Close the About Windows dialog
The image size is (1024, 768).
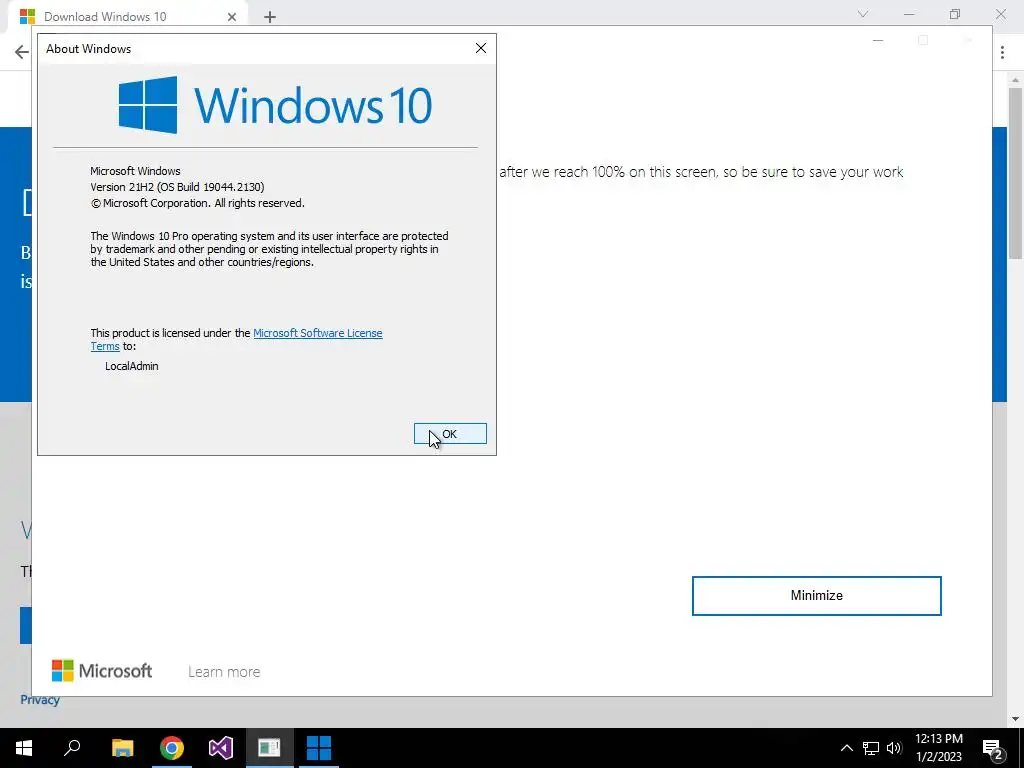tap(481, 48)
